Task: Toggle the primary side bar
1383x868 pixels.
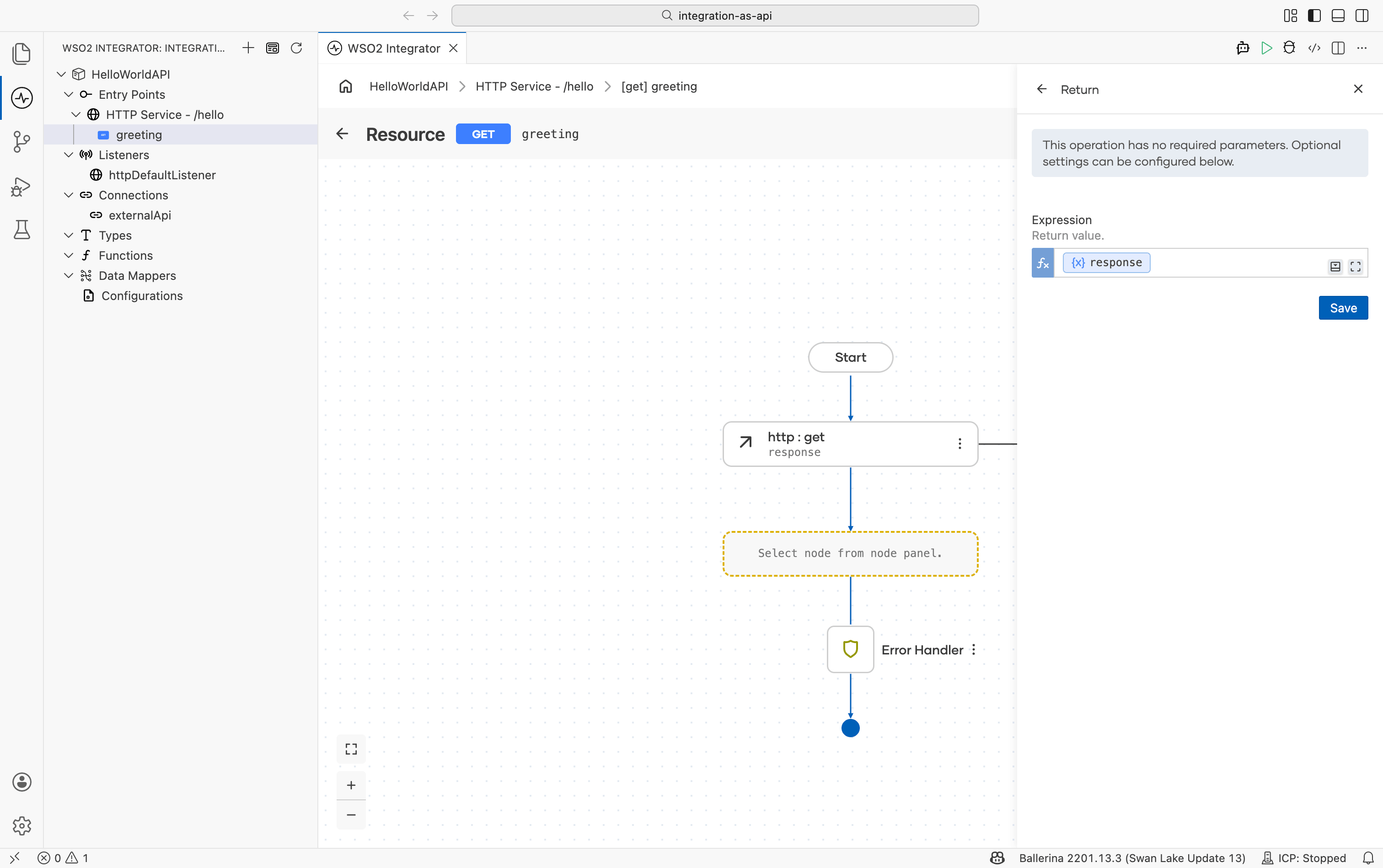Action: tap(1314, 16)
